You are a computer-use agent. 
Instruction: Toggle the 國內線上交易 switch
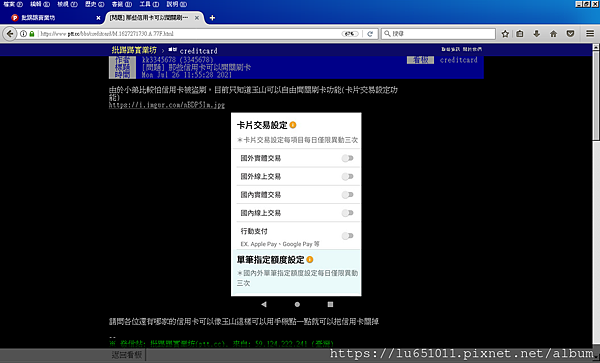(x=347, y=213)
